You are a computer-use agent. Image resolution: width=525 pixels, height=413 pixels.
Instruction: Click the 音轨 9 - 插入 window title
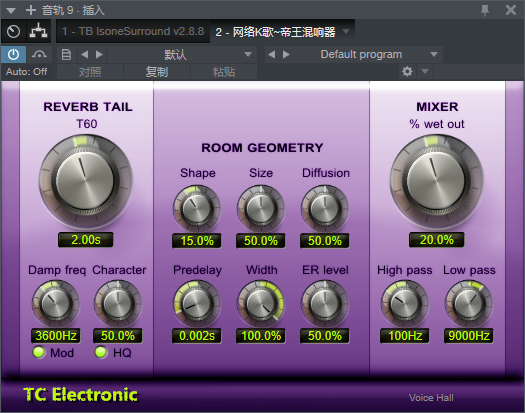pos(73,10)
